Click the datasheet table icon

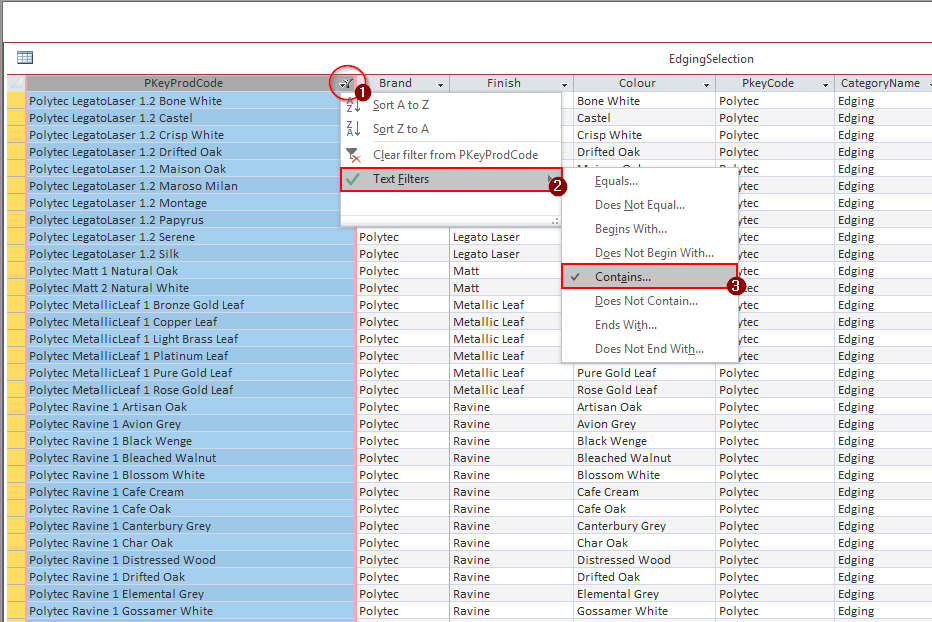pyautogui.click(x=25, y=58)
